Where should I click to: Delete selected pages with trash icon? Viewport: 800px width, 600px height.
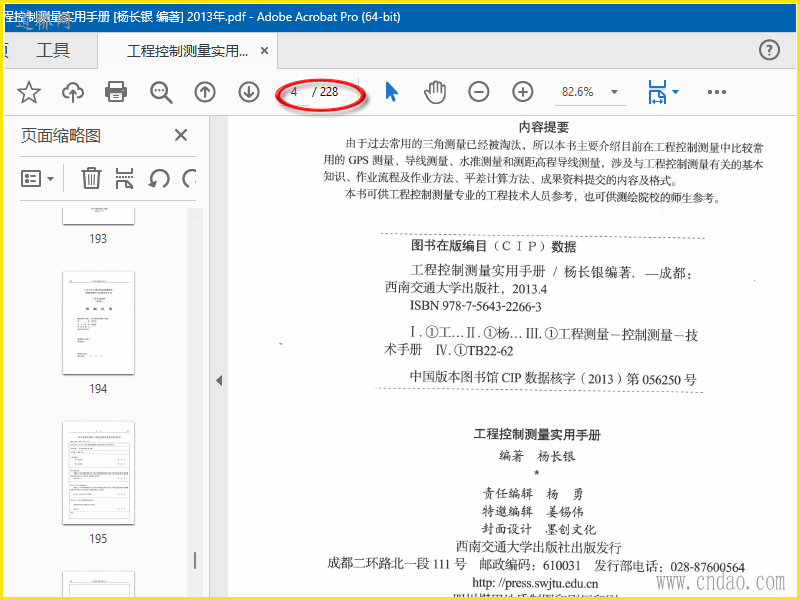pyautogui.click(x=91, y=179)
